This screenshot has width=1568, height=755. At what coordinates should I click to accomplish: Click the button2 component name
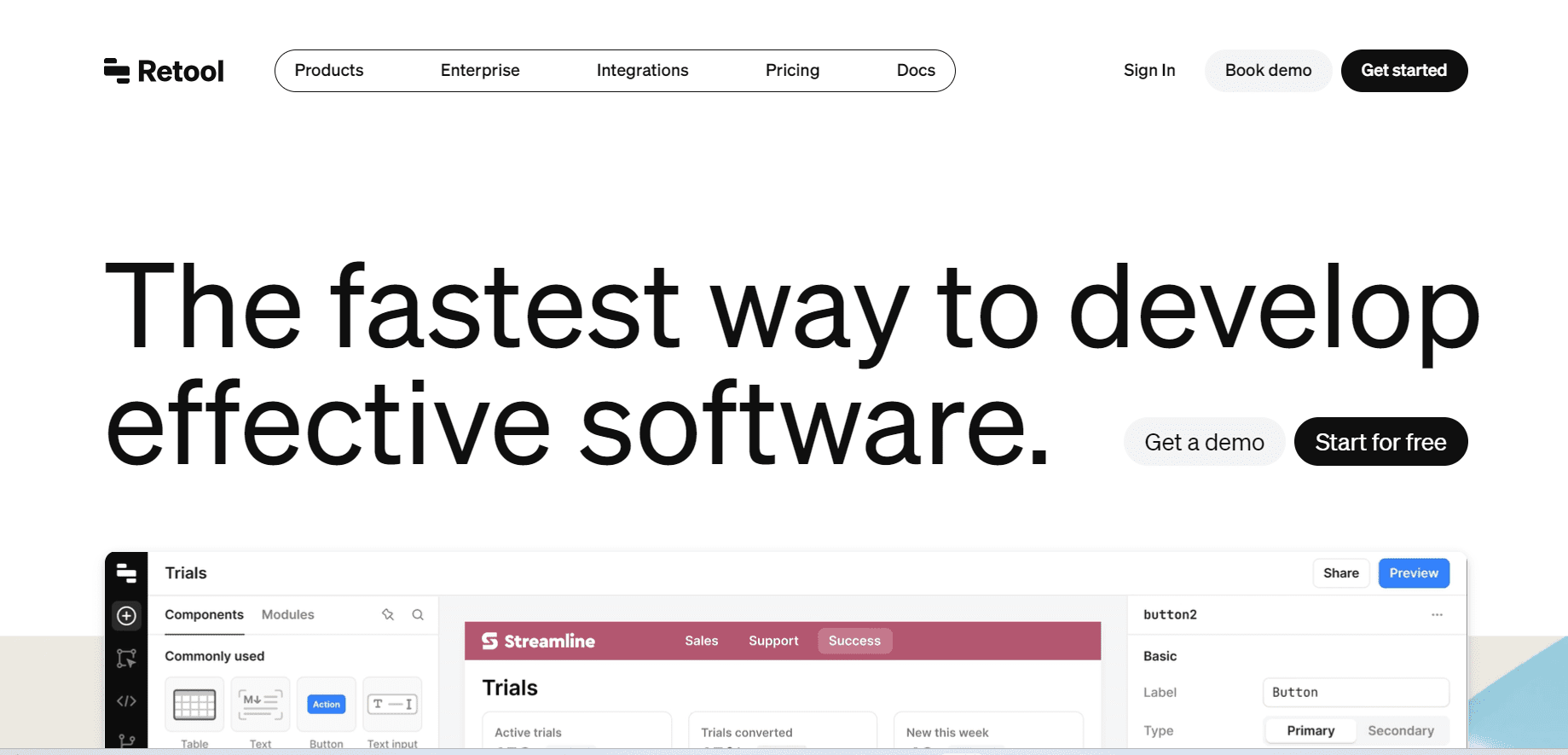1170,614
